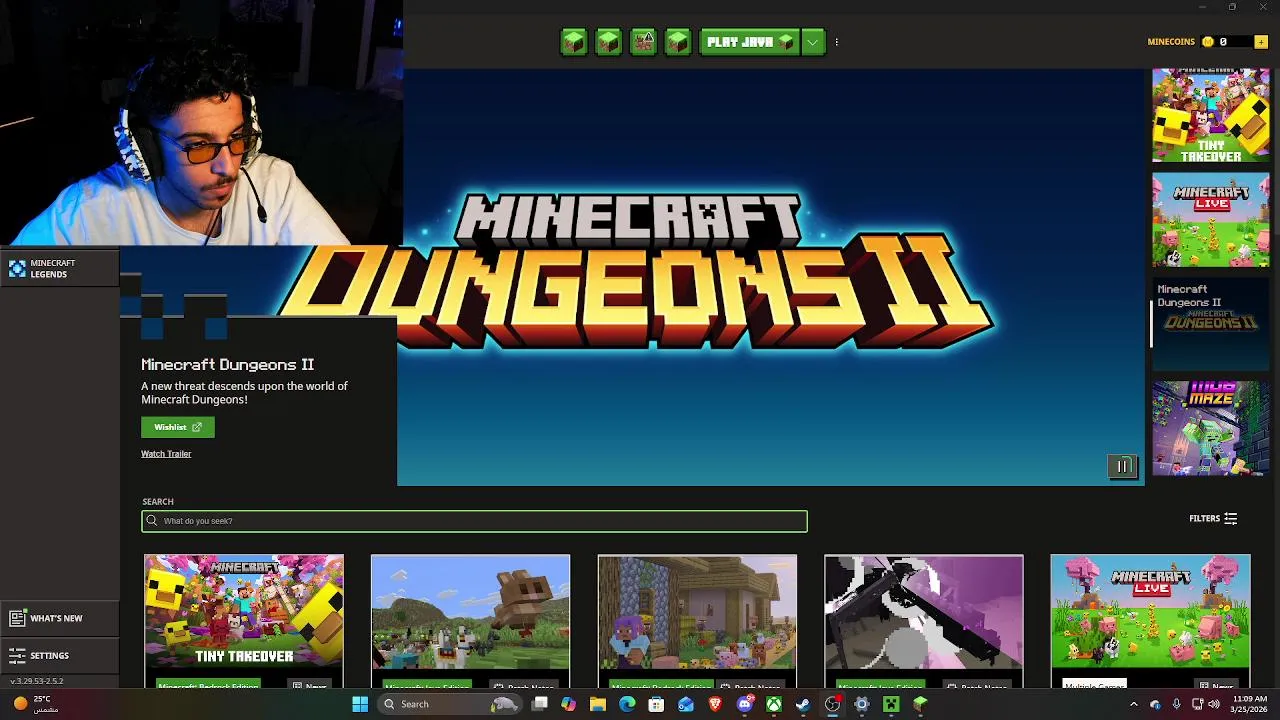This screenshot has height=720, width=1280.
Task: Switch to the Creeper-face Minecraft taskbar icon
Action: click(x=891, y=704)
